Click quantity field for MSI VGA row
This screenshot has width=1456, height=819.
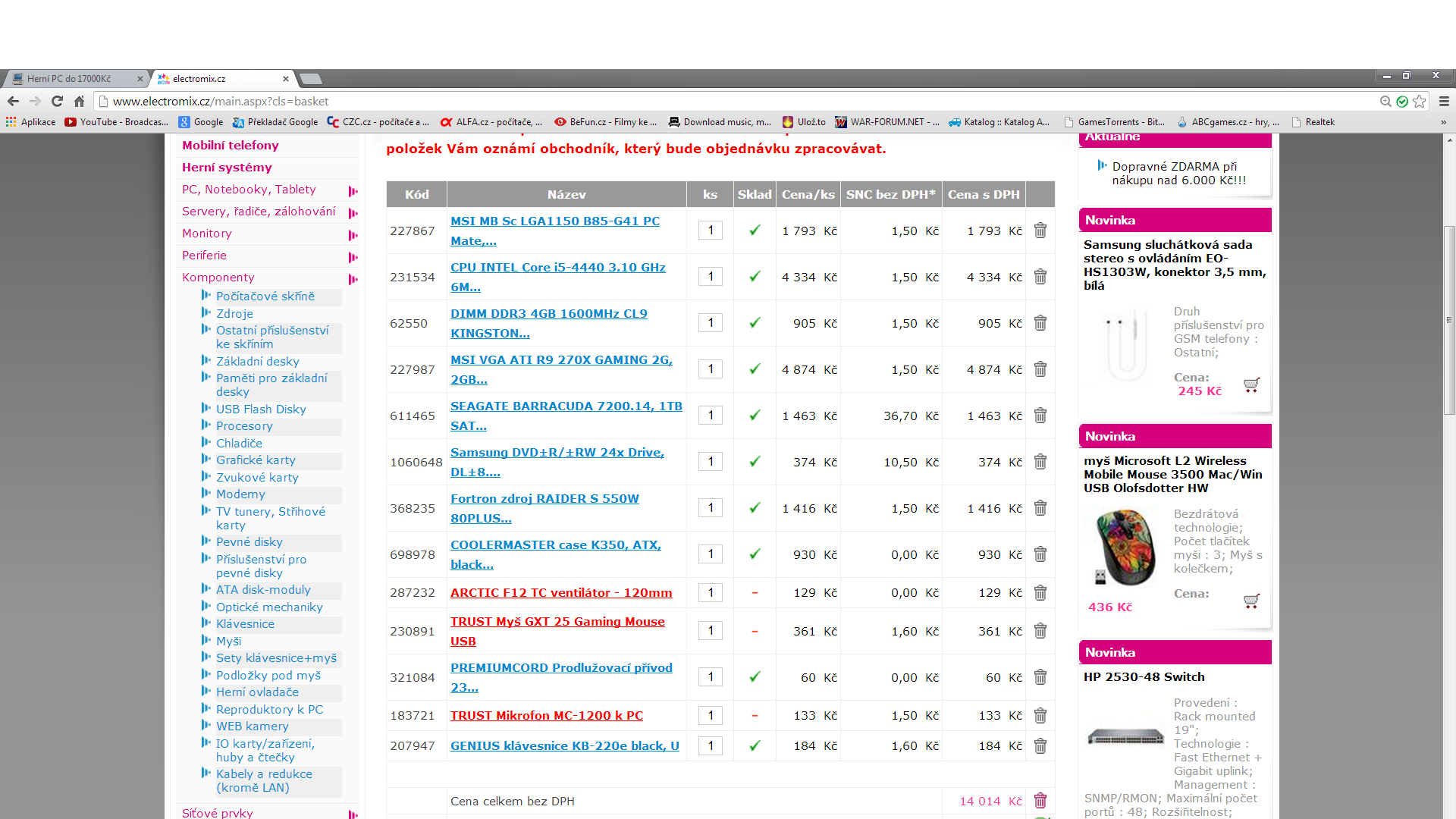click(x=710, y=369)
